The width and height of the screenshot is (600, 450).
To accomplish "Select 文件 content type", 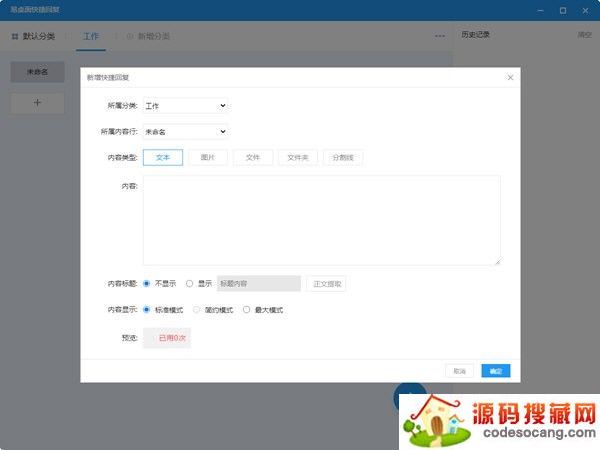I will (253, 157).
